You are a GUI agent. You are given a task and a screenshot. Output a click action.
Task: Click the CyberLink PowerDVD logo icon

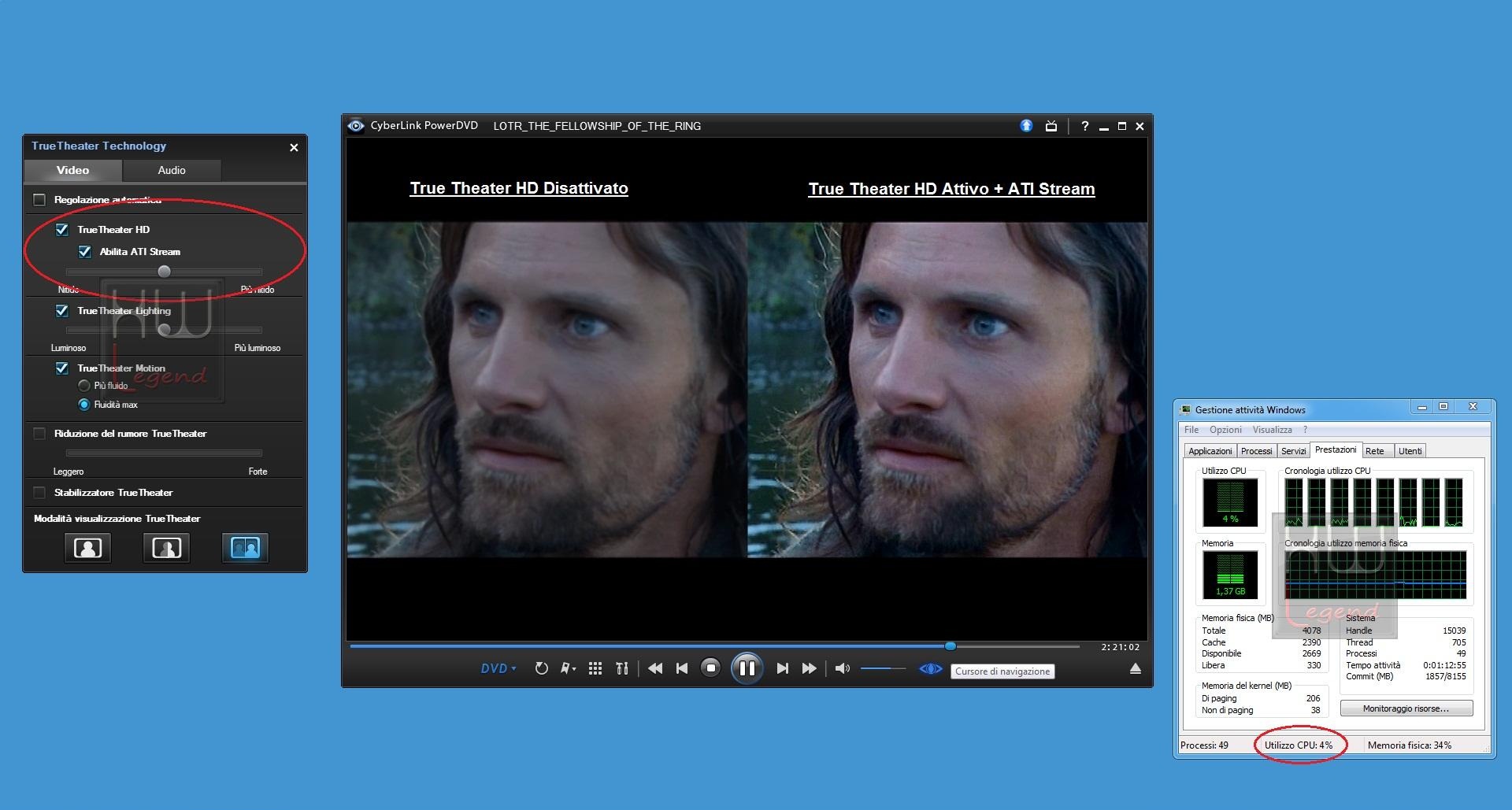(356, 126)
